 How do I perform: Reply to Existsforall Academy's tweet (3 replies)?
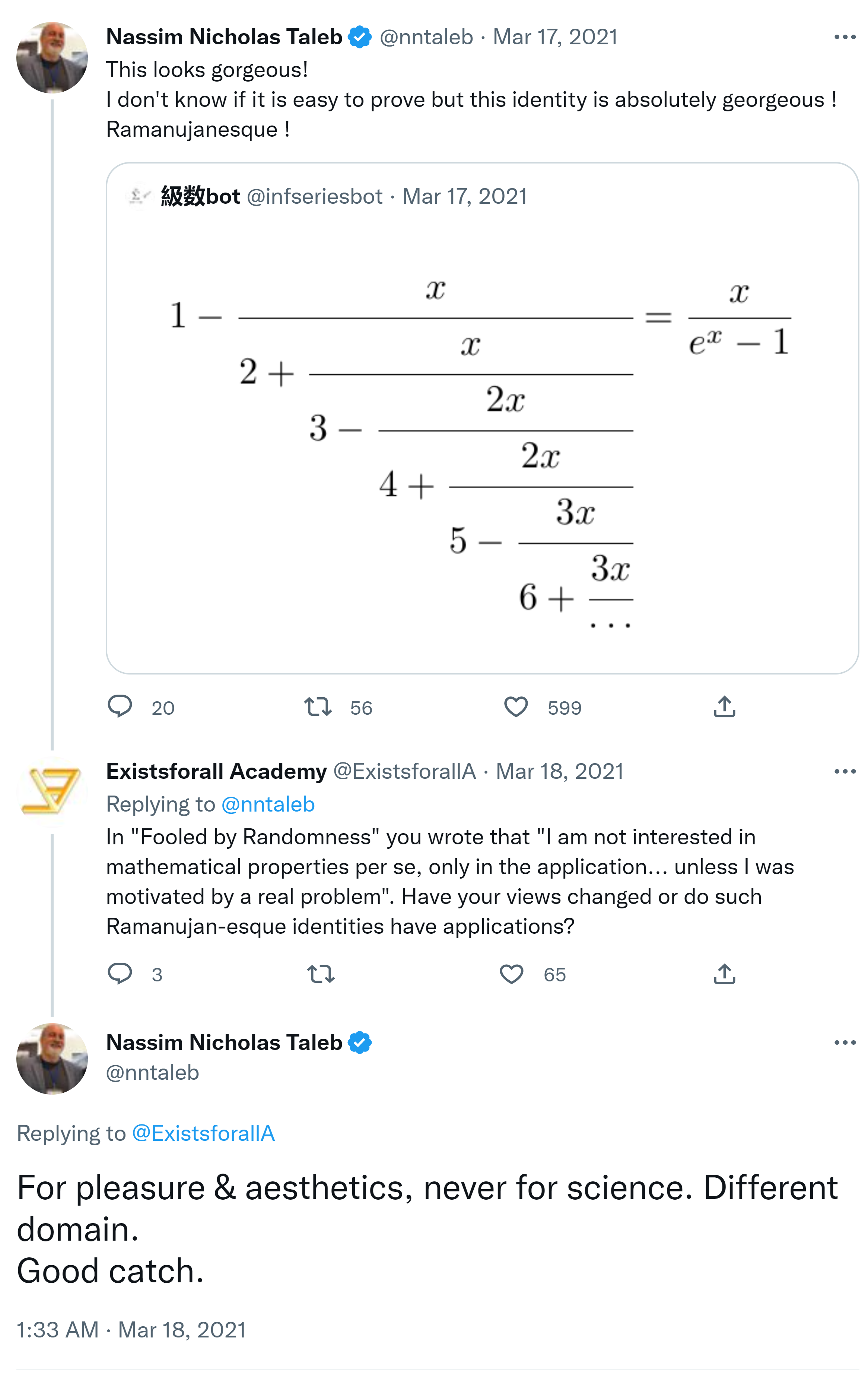120,974
